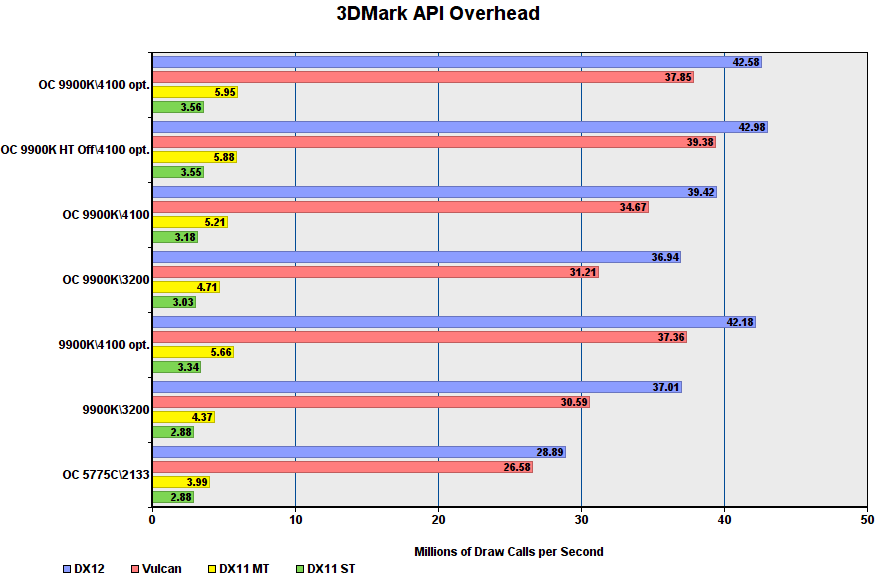
Task: Click the yellow bar valued 5.88
Action: pos(195,157)
